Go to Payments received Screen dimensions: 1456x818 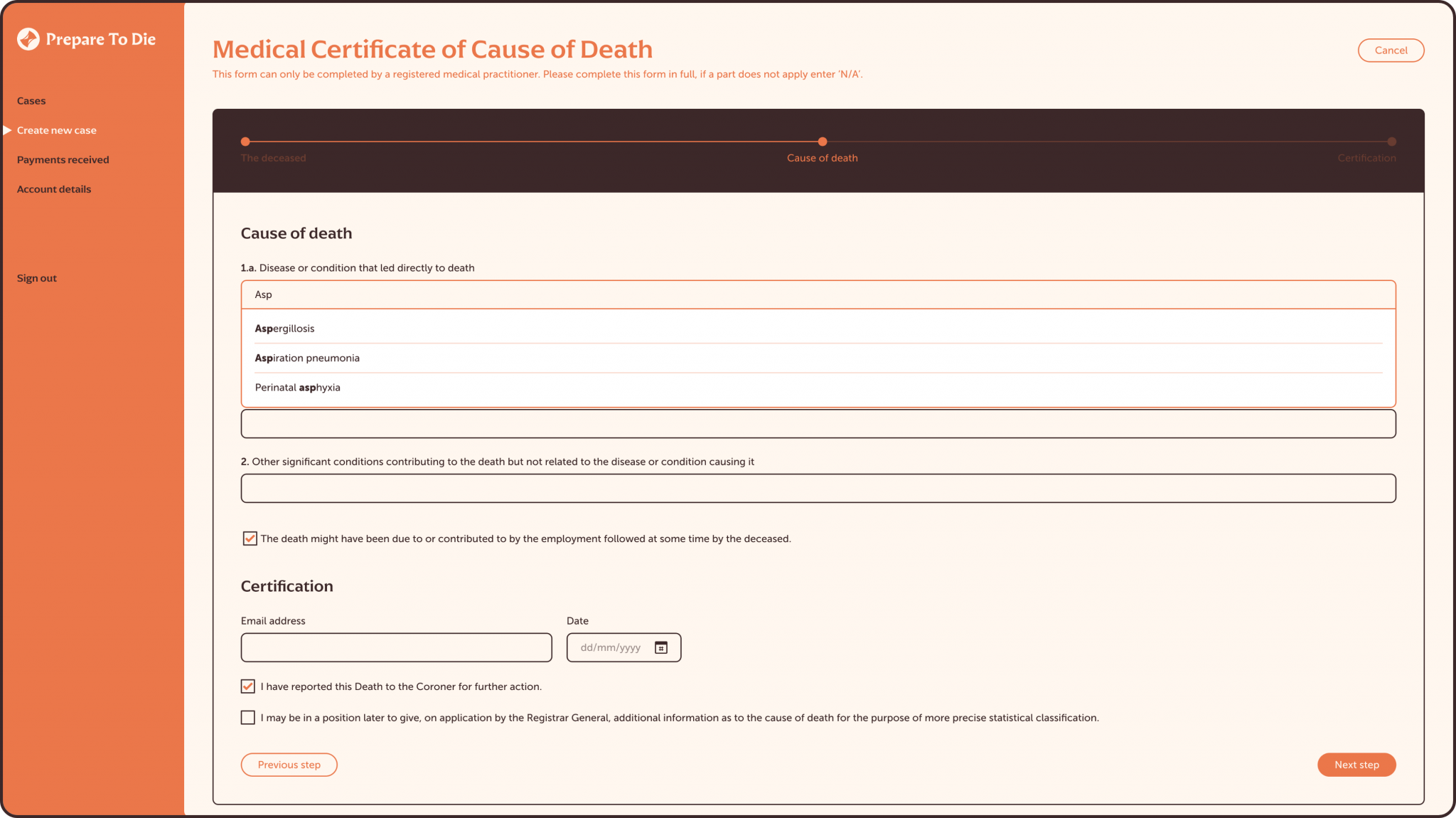[63, 159]
